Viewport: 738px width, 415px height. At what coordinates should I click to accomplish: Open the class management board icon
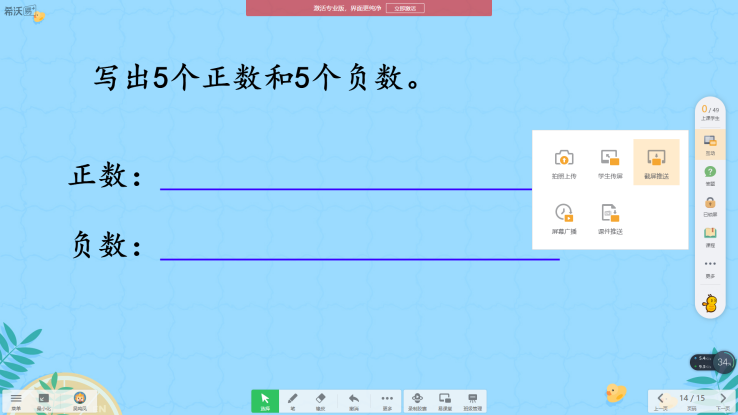(473, 401)
